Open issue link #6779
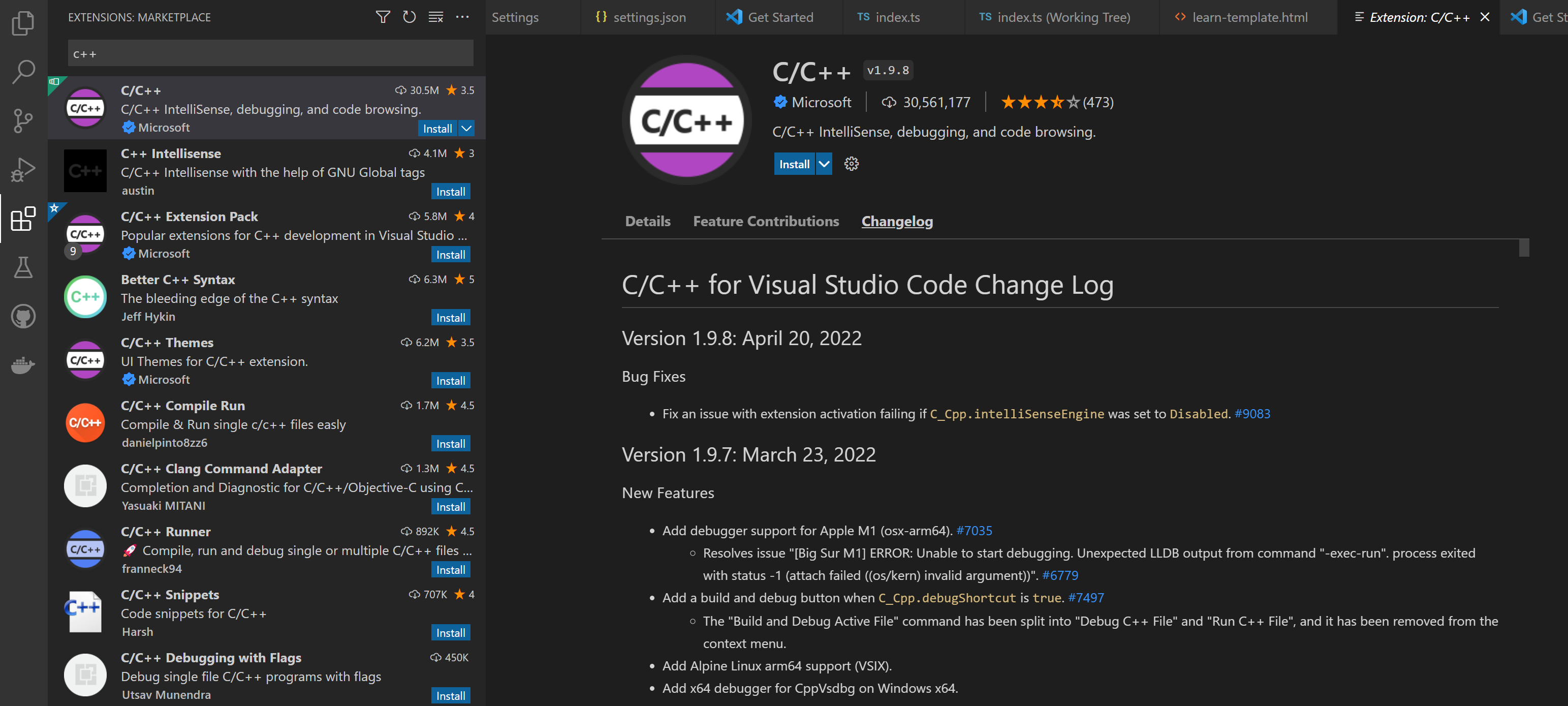This screenshot has height=706, width=1568. pos(1060,575)
